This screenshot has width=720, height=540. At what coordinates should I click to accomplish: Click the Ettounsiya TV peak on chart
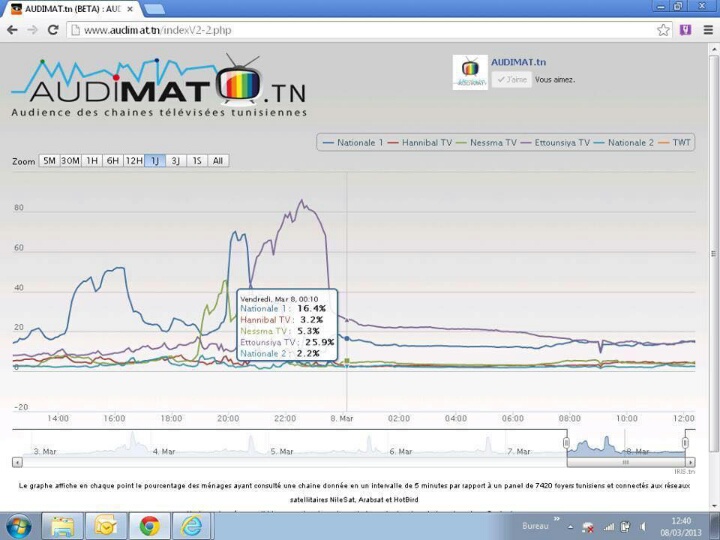point(301,200)
